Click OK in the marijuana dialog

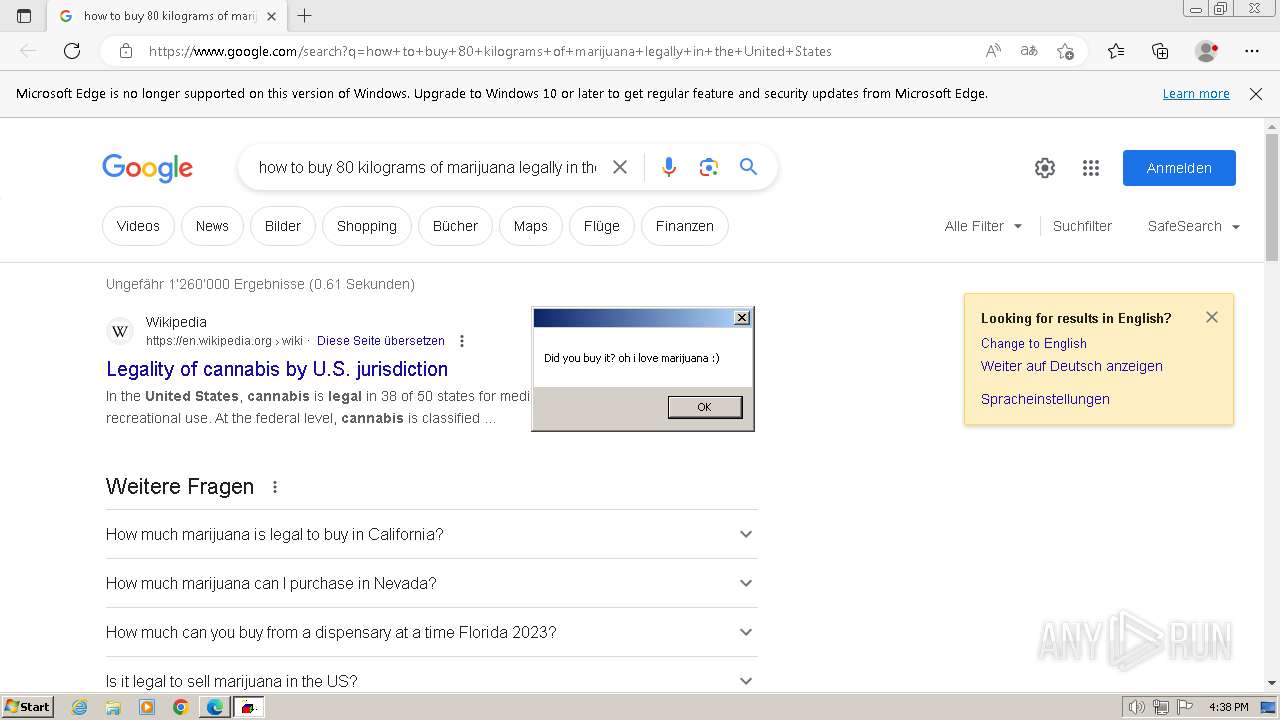pos(705,407)
